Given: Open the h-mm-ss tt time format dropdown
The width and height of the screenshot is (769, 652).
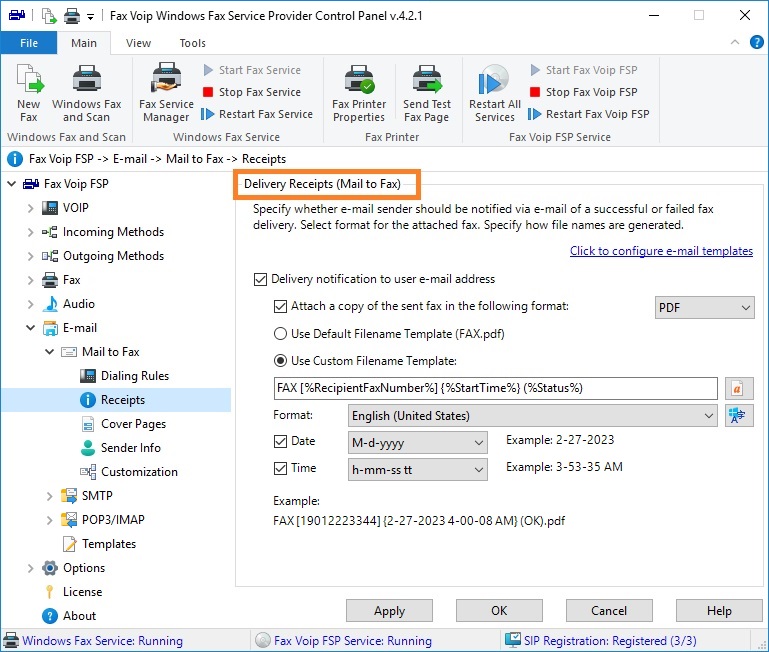Looking at the screenshot, I should click(x=417, y=470).
